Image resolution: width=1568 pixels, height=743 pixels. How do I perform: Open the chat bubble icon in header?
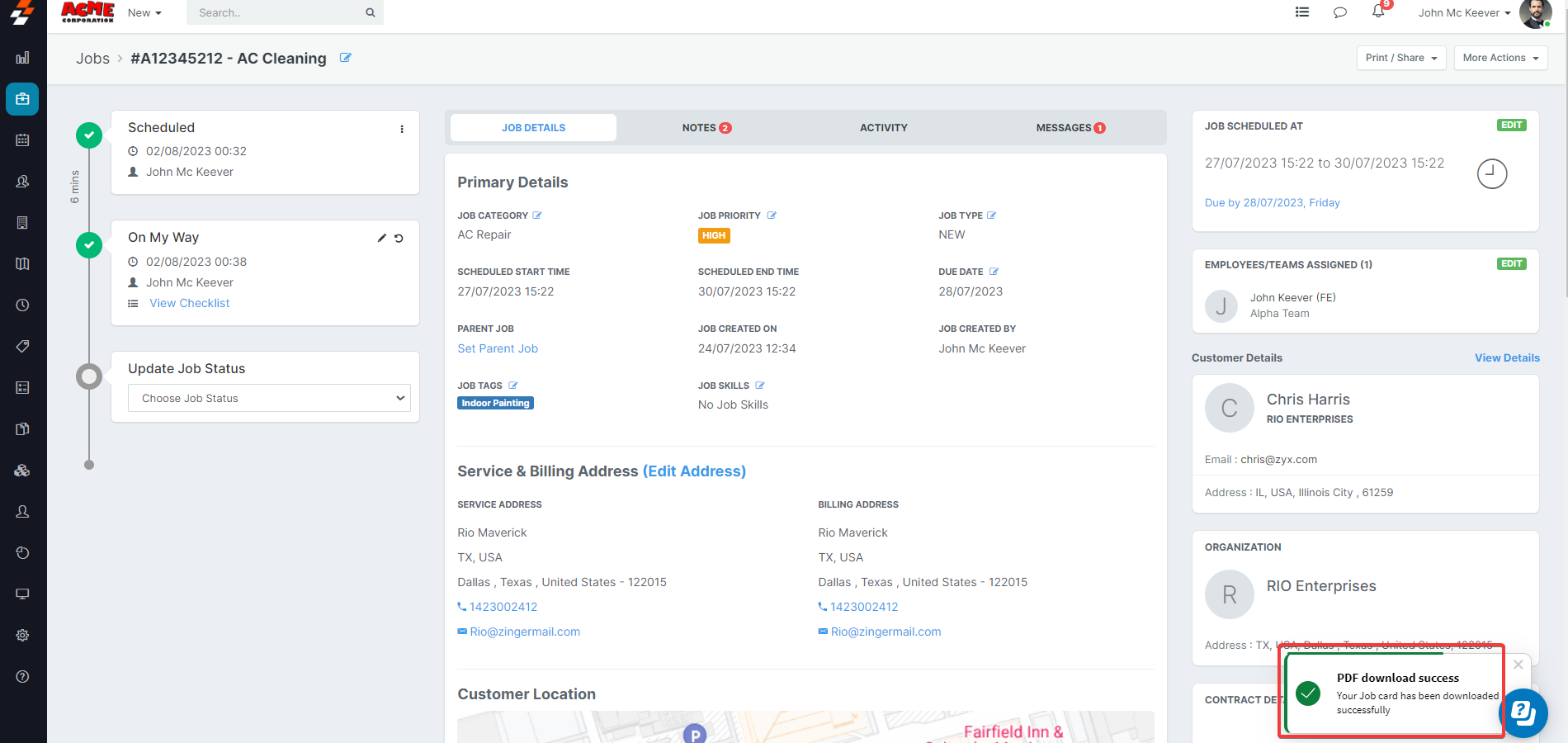(1340, 12)
